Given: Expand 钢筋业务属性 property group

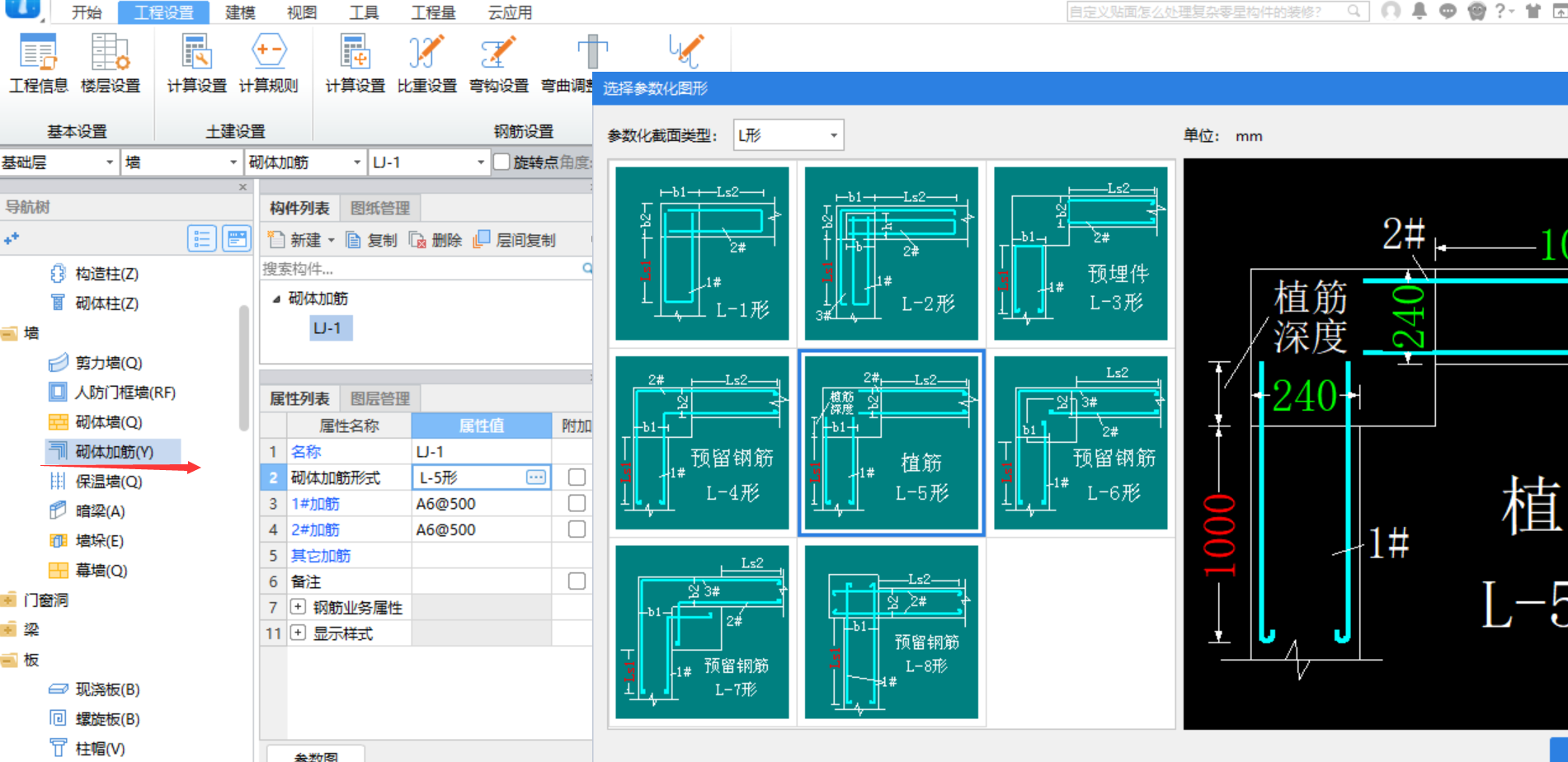Looking at the screenshot, I should (298, 607).
